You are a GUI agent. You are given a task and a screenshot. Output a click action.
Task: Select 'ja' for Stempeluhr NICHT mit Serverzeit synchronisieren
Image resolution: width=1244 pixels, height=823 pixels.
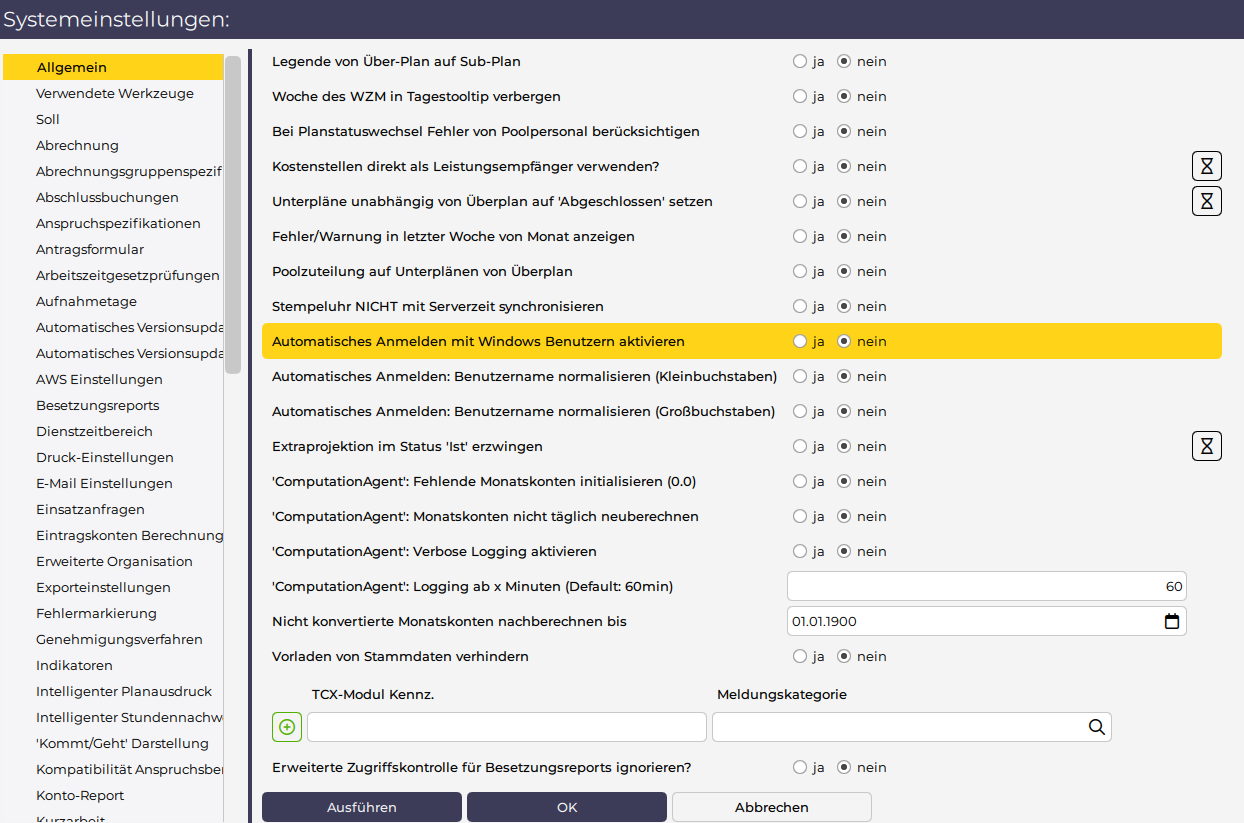[800, 306]
